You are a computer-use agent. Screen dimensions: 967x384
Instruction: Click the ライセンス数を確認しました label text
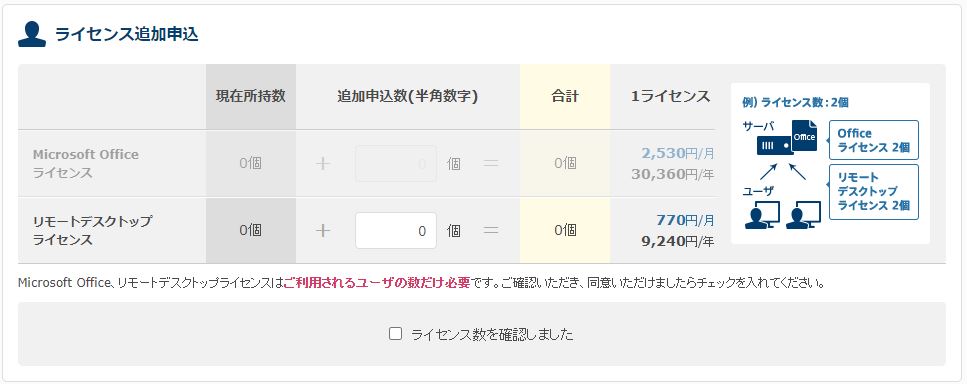(492, 335)
